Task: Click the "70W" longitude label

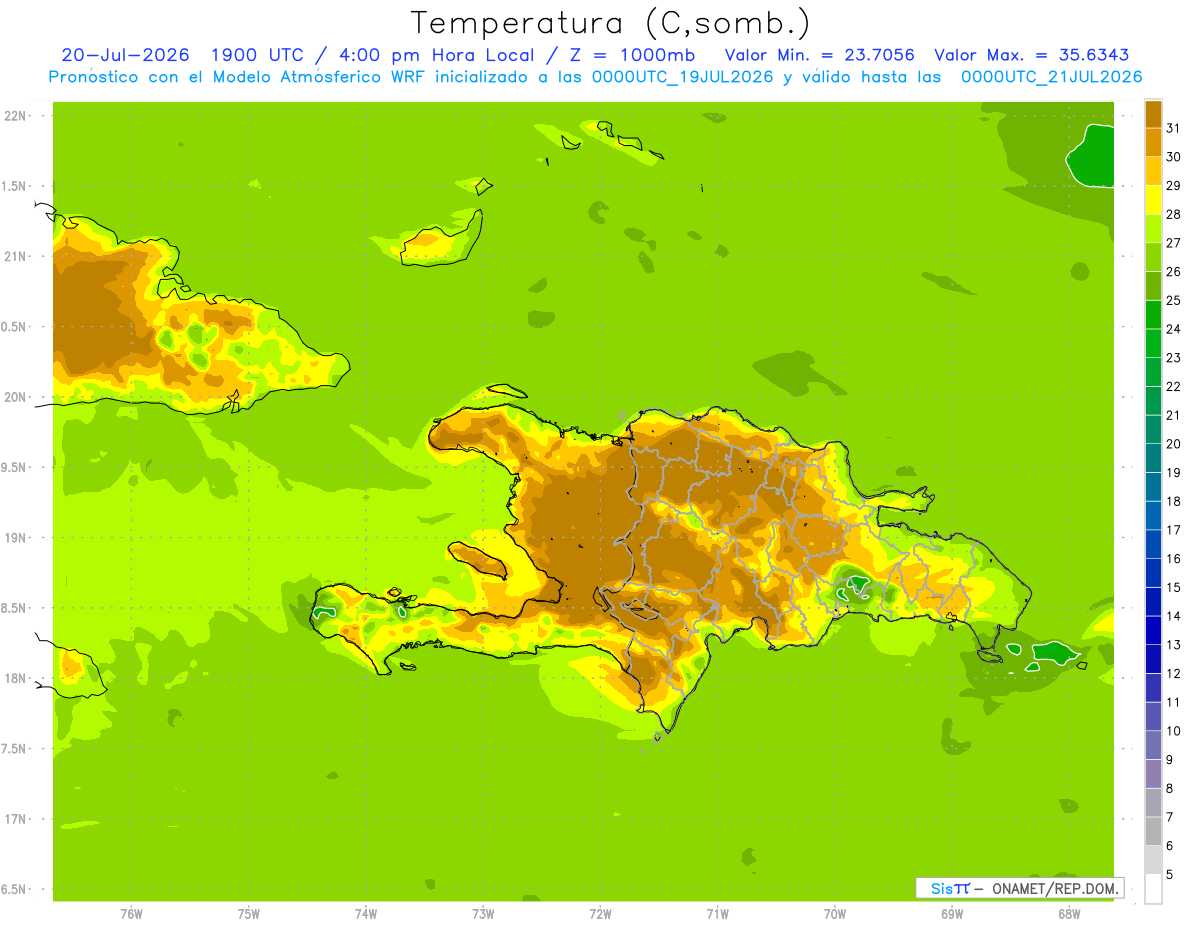Action: click(834, 913)
